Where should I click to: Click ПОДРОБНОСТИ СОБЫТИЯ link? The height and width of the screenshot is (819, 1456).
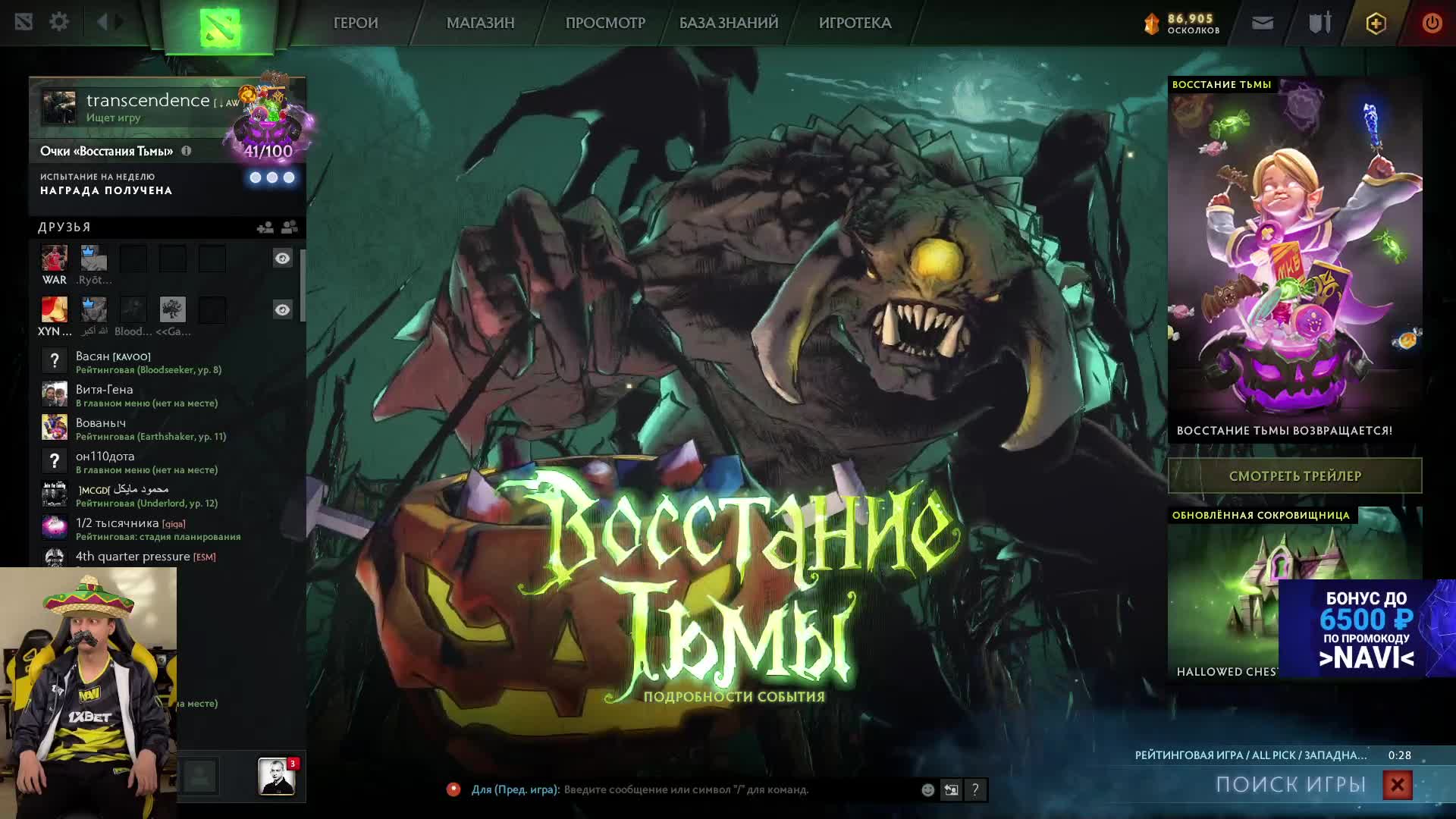734,697
